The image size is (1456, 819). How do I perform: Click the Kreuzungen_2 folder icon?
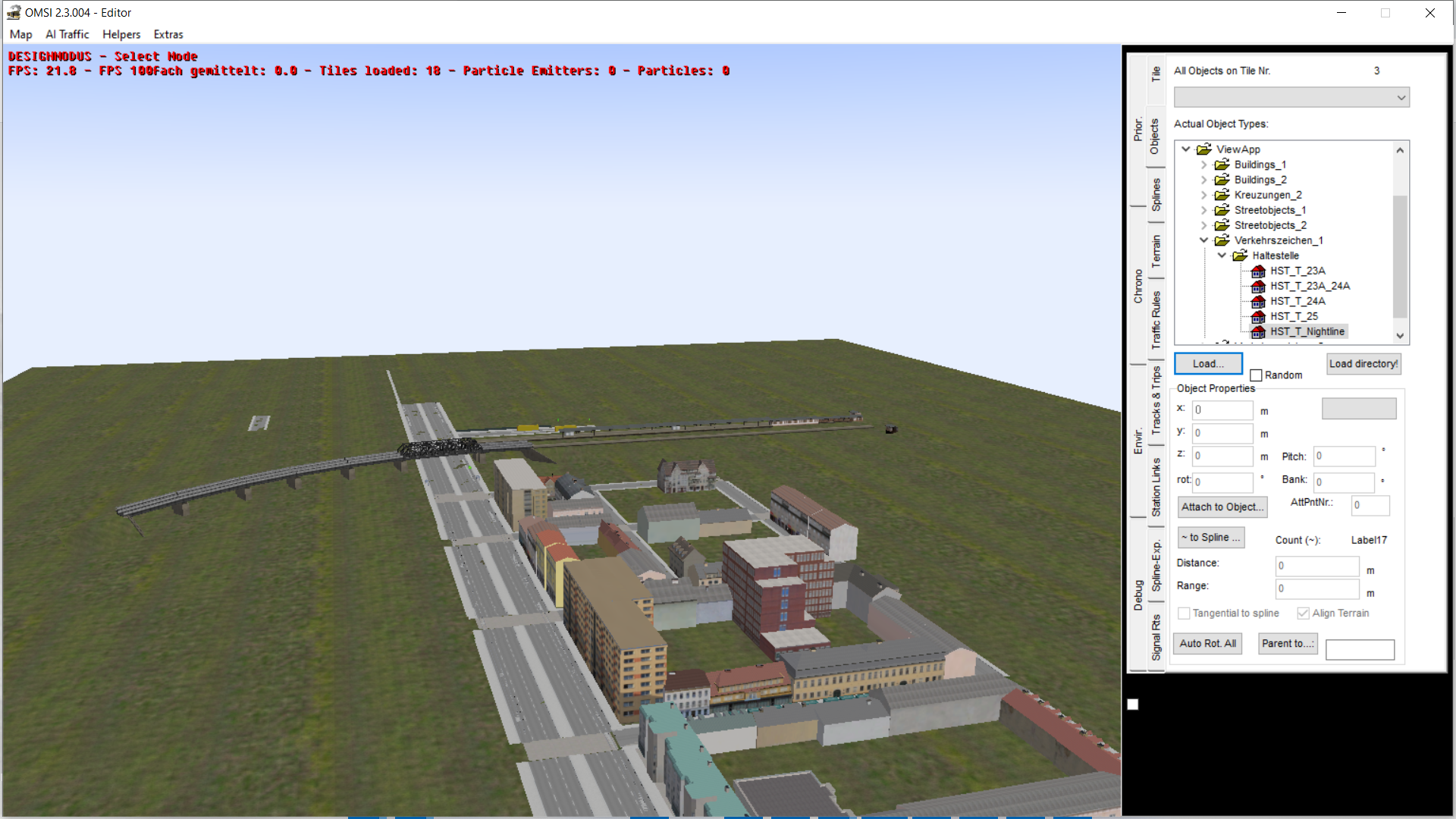[1222, 195]
